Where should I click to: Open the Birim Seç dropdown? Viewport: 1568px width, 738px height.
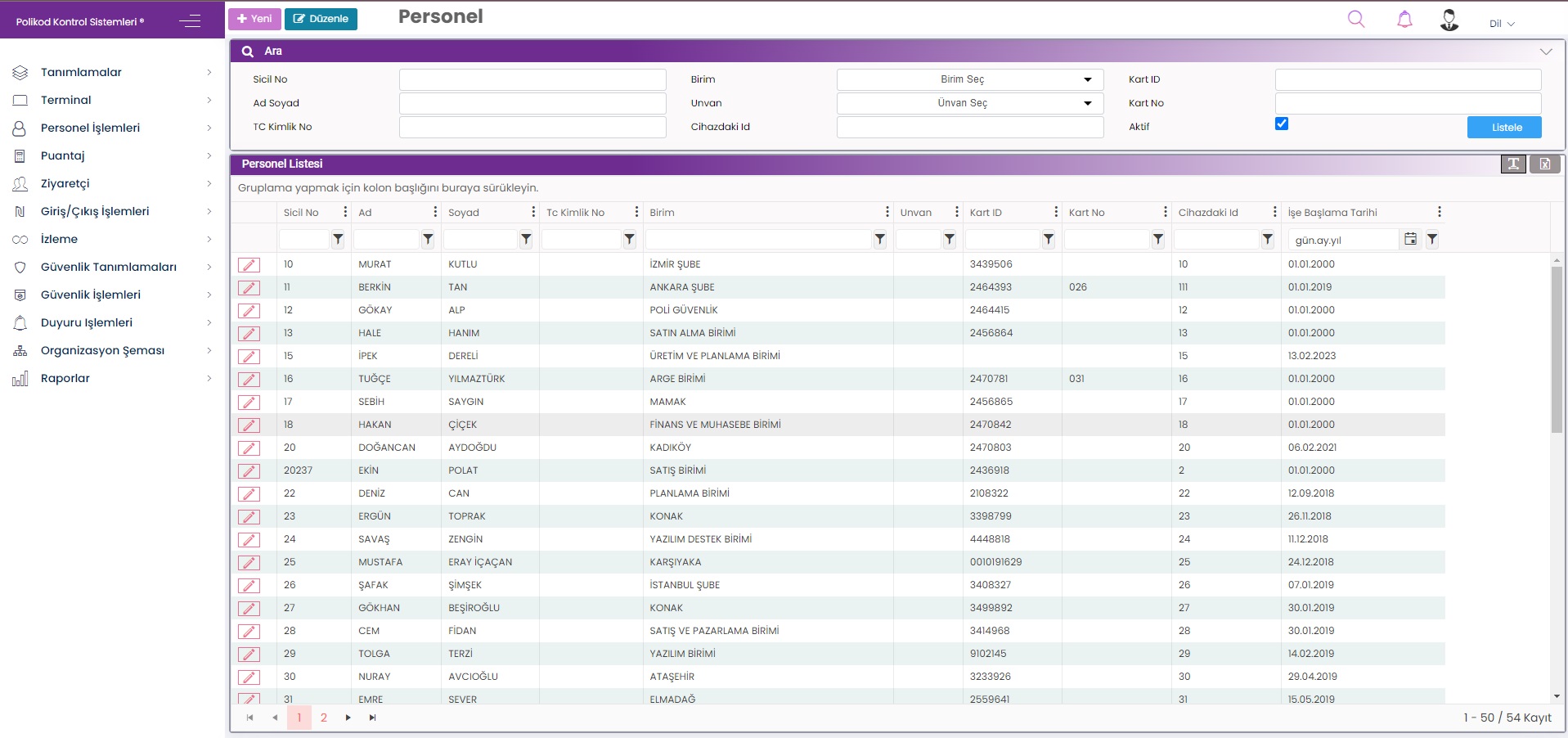(x=970, y=79)
